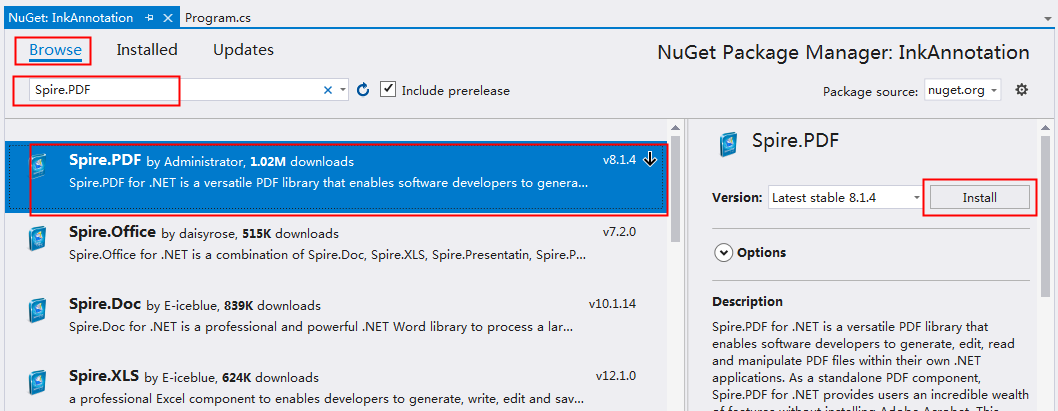Click the Spire.Office package icon
Image resolution: width=1058 pixels, height=411 pixels.
click(37, 239)
